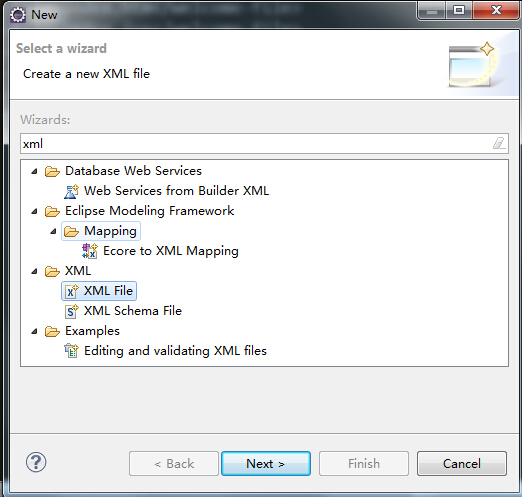Open help with the question mark icon
The image size is (522, 497).
pos(36,462)
